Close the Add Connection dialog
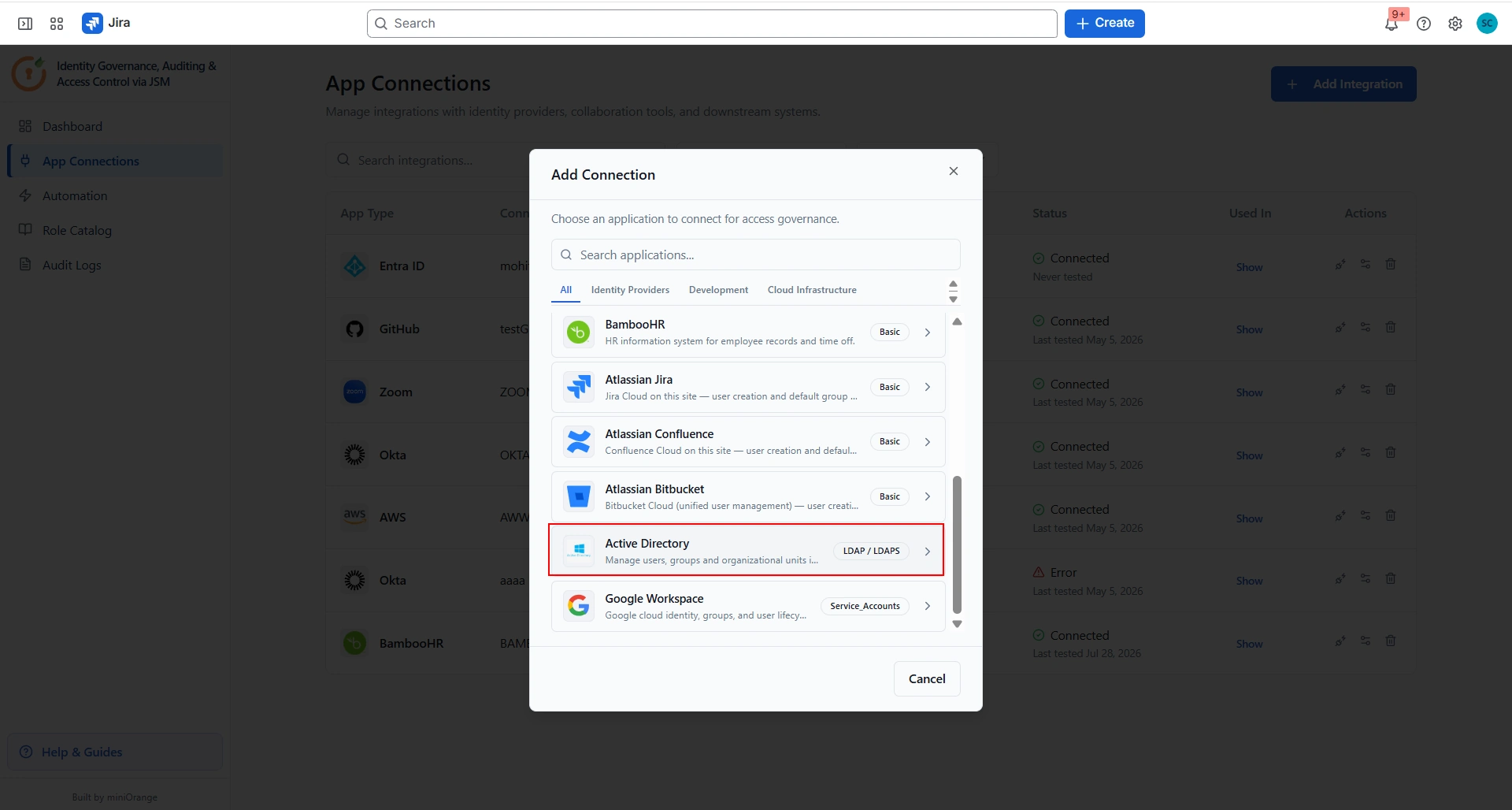This screenshot has width=1512, height=810. click(x=954, y=171)
